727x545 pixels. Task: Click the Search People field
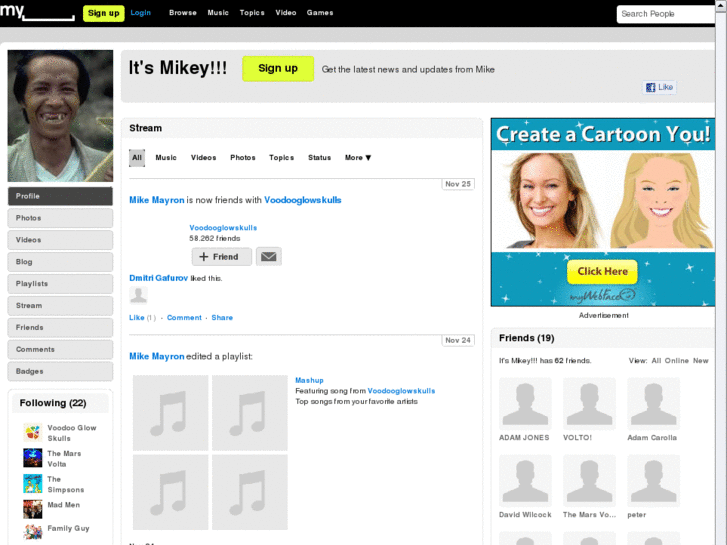pos(666,14)
